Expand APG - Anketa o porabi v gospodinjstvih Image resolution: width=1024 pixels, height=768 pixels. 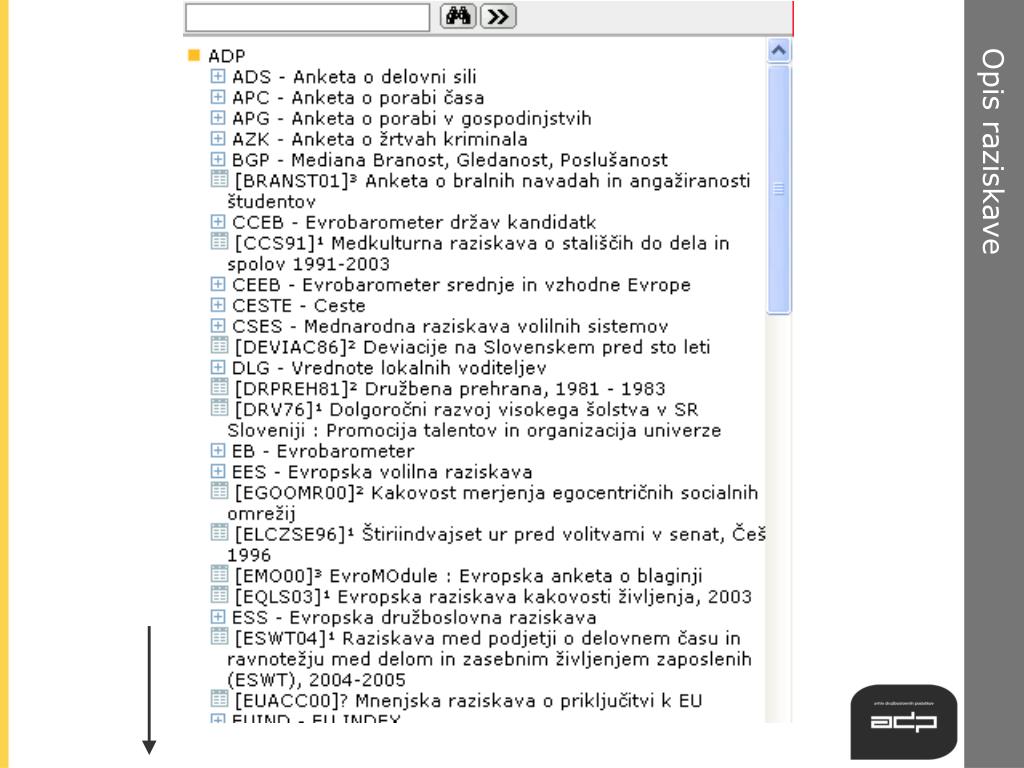tap(217, 118)
